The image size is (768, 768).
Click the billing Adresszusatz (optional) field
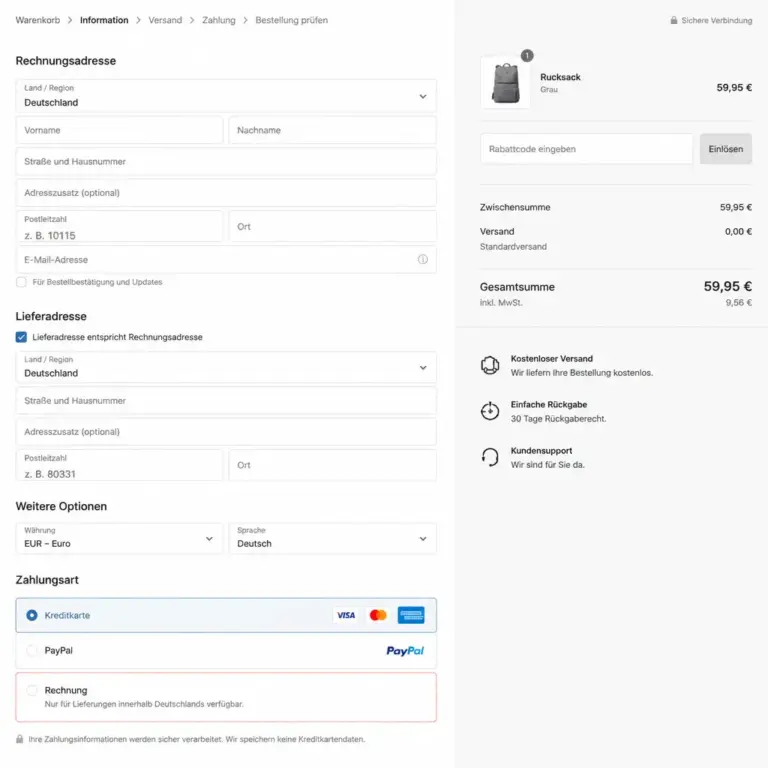(226, 193)
